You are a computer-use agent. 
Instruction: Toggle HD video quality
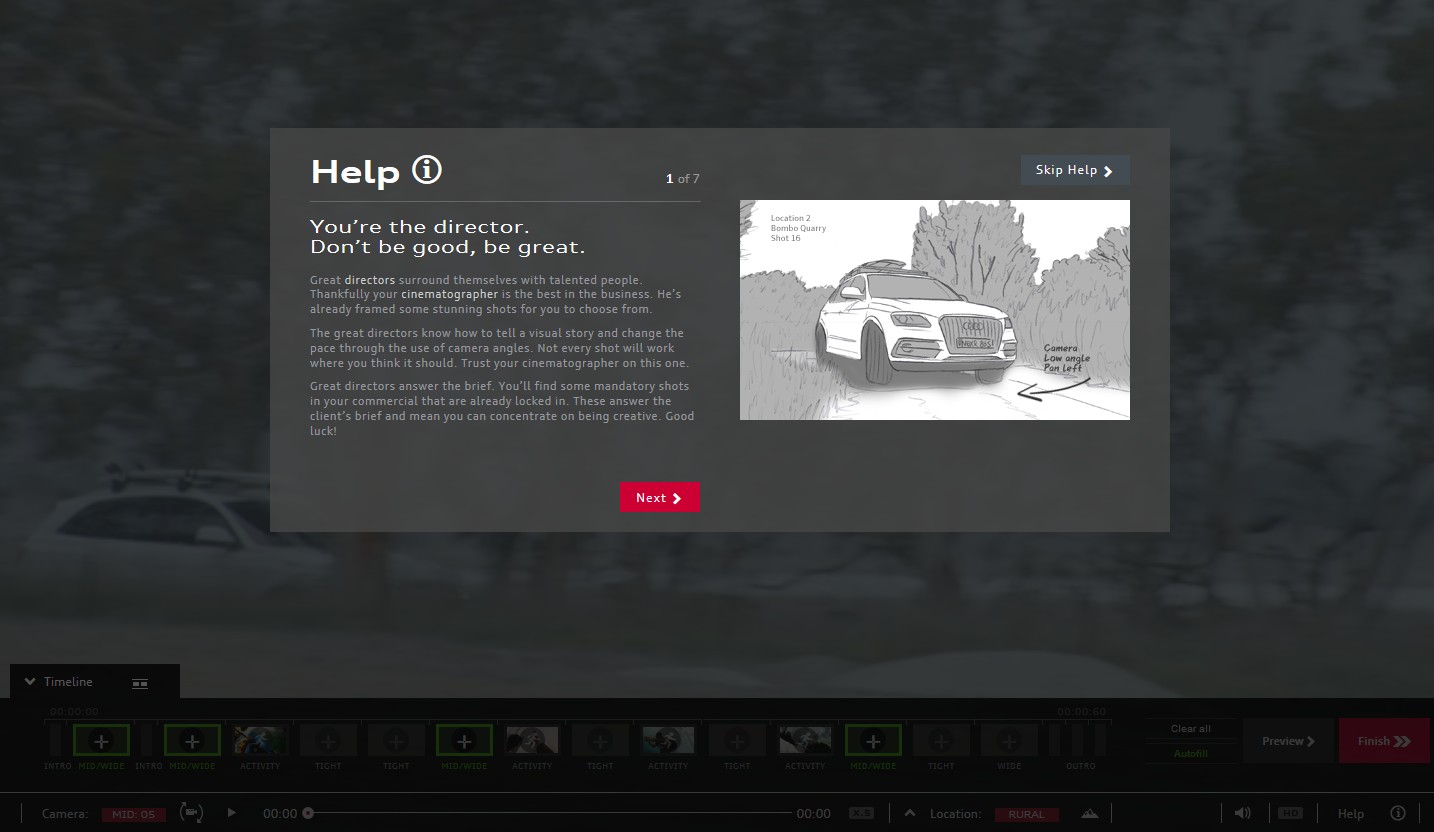pos(1290,813)
